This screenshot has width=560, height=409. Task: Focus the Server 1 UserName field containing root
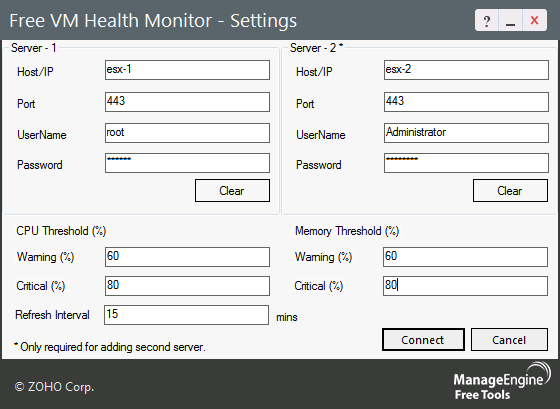[187, 133]
